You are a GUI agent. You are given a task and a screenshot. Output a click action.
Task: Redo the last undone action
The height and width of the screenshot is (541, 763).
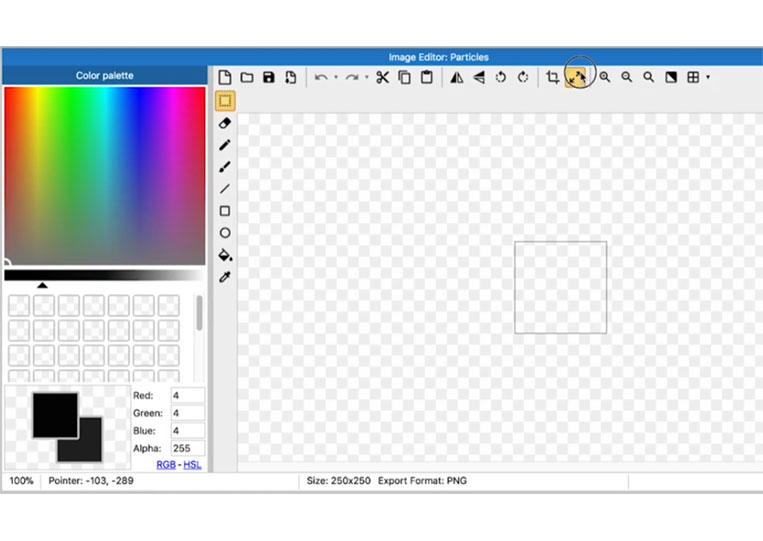[x=352, y=77]
